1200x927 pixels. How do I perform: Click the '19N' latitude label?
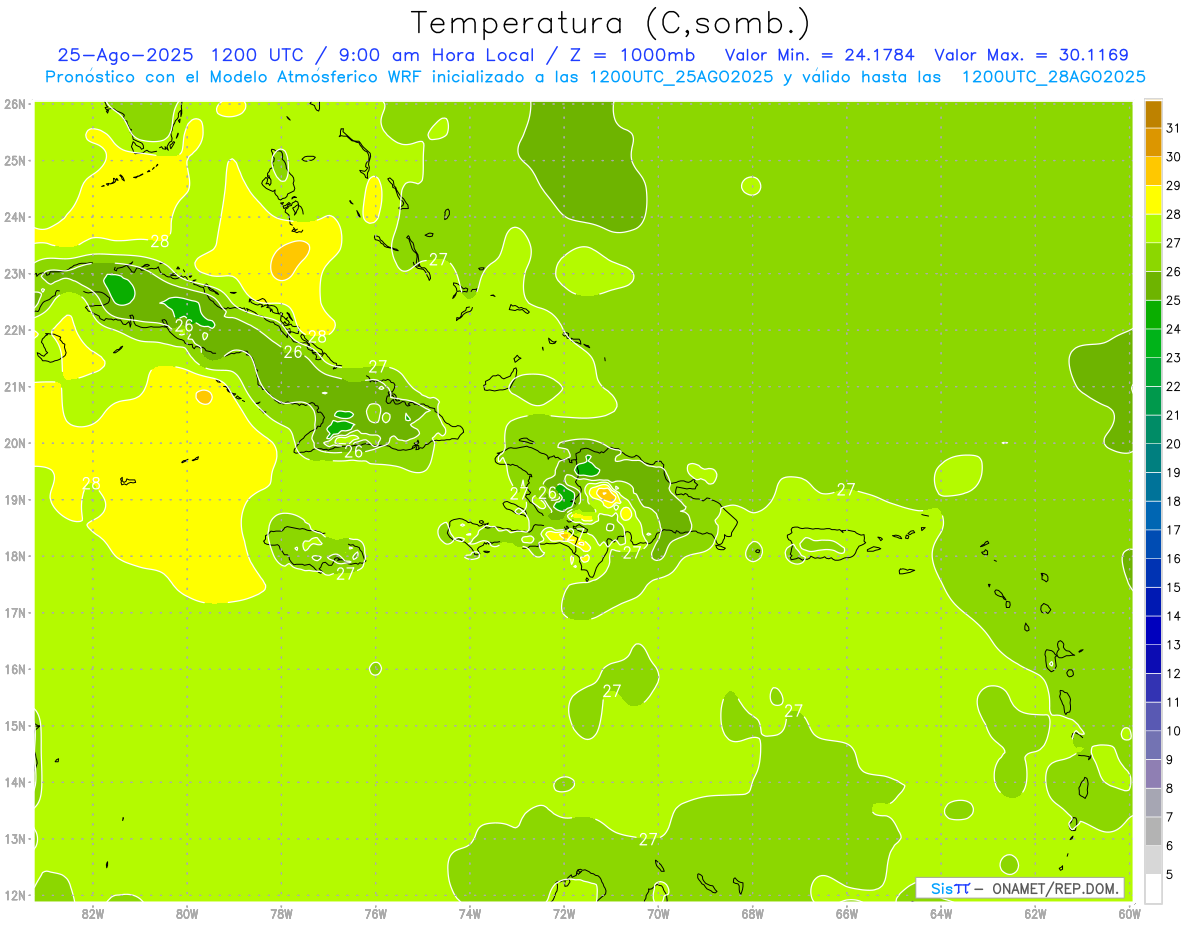click(x=15, y=499)
